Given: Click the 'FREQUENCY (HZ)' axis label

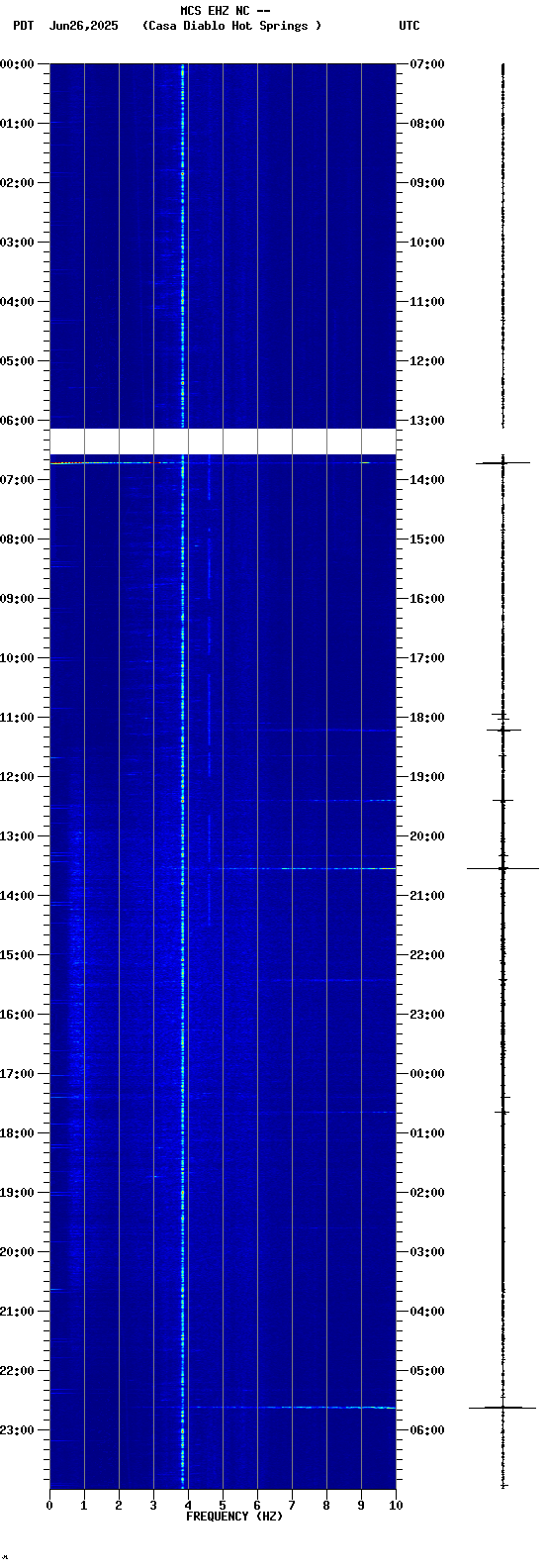Looking at the screenshot, I should tap(234, 1517).
